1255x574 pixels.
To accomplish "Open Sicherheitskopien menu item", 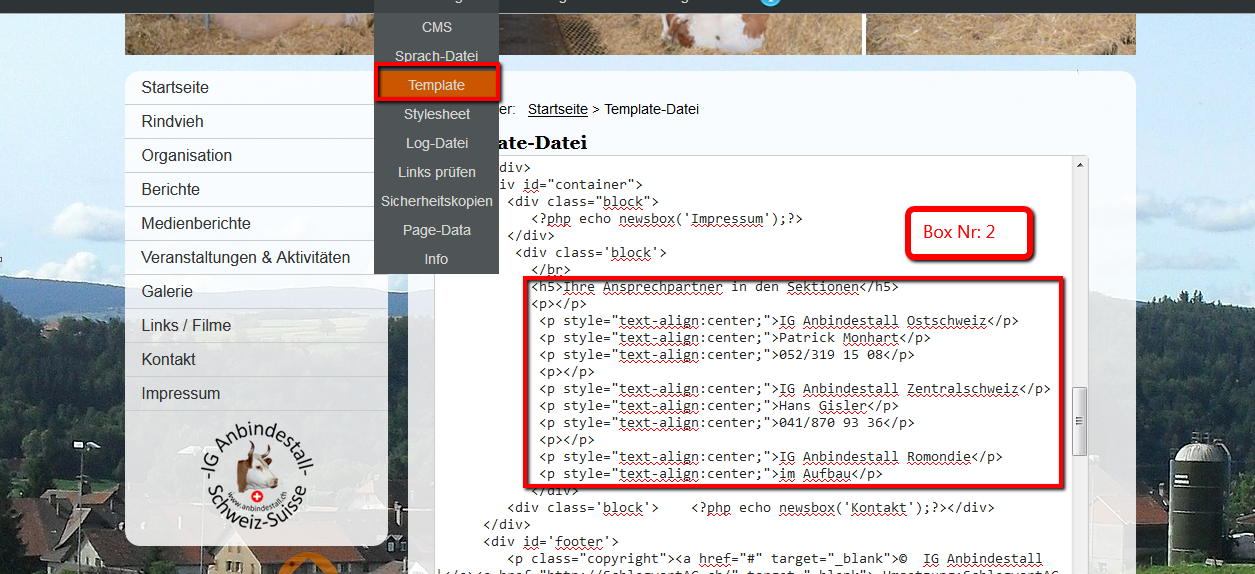I will 437,201.
